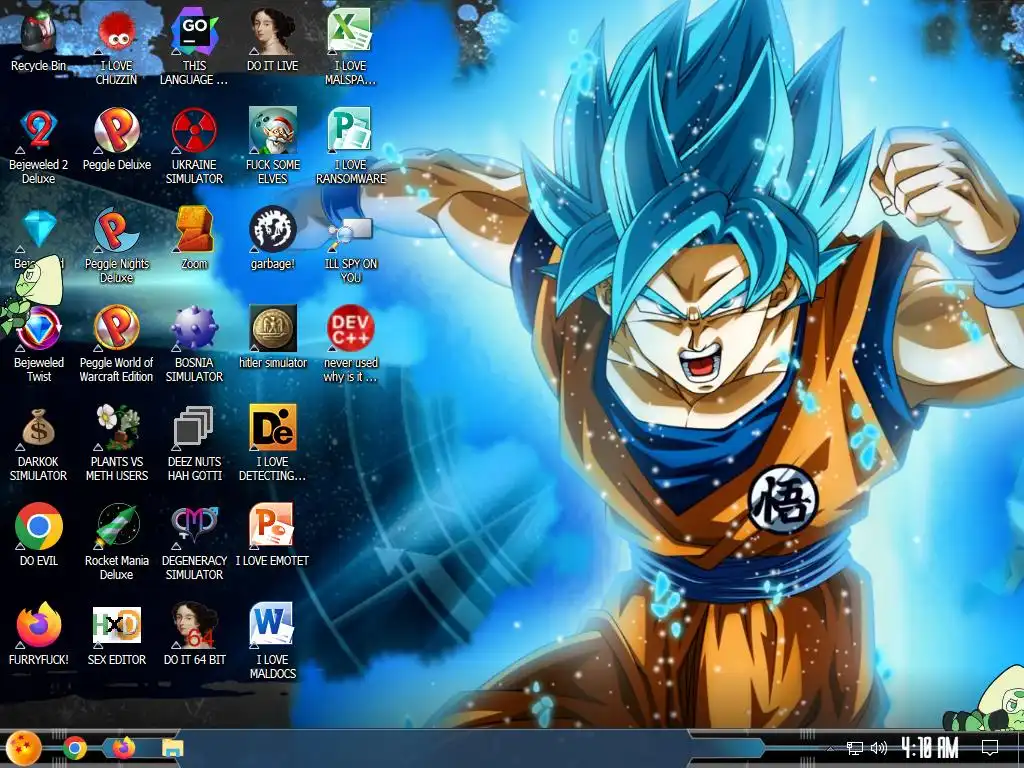Open the Peggle Deluxe shortcut
Screen dimensions: 1024x768
(117, 131)
